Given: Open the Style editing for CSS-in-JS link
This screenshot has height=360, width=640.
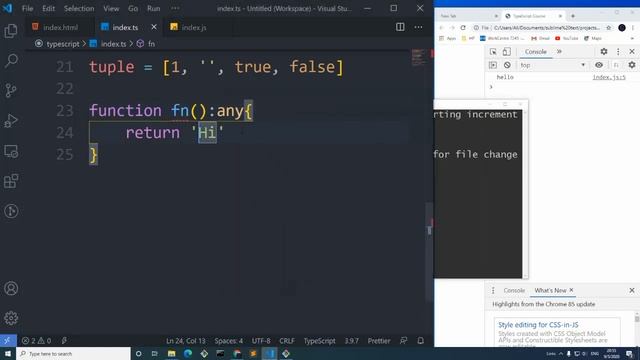Looking at the screenshot, I should coord(538,325).
